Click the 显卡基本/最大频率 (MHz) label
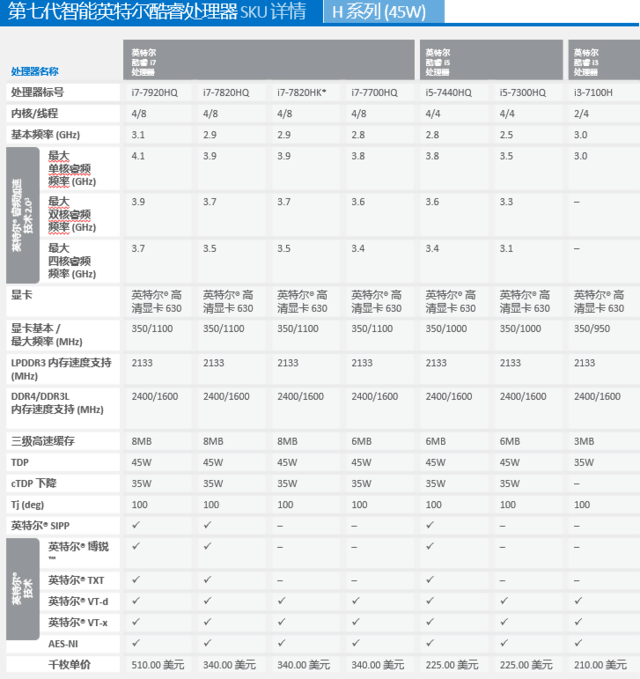 tap(47, 335)
